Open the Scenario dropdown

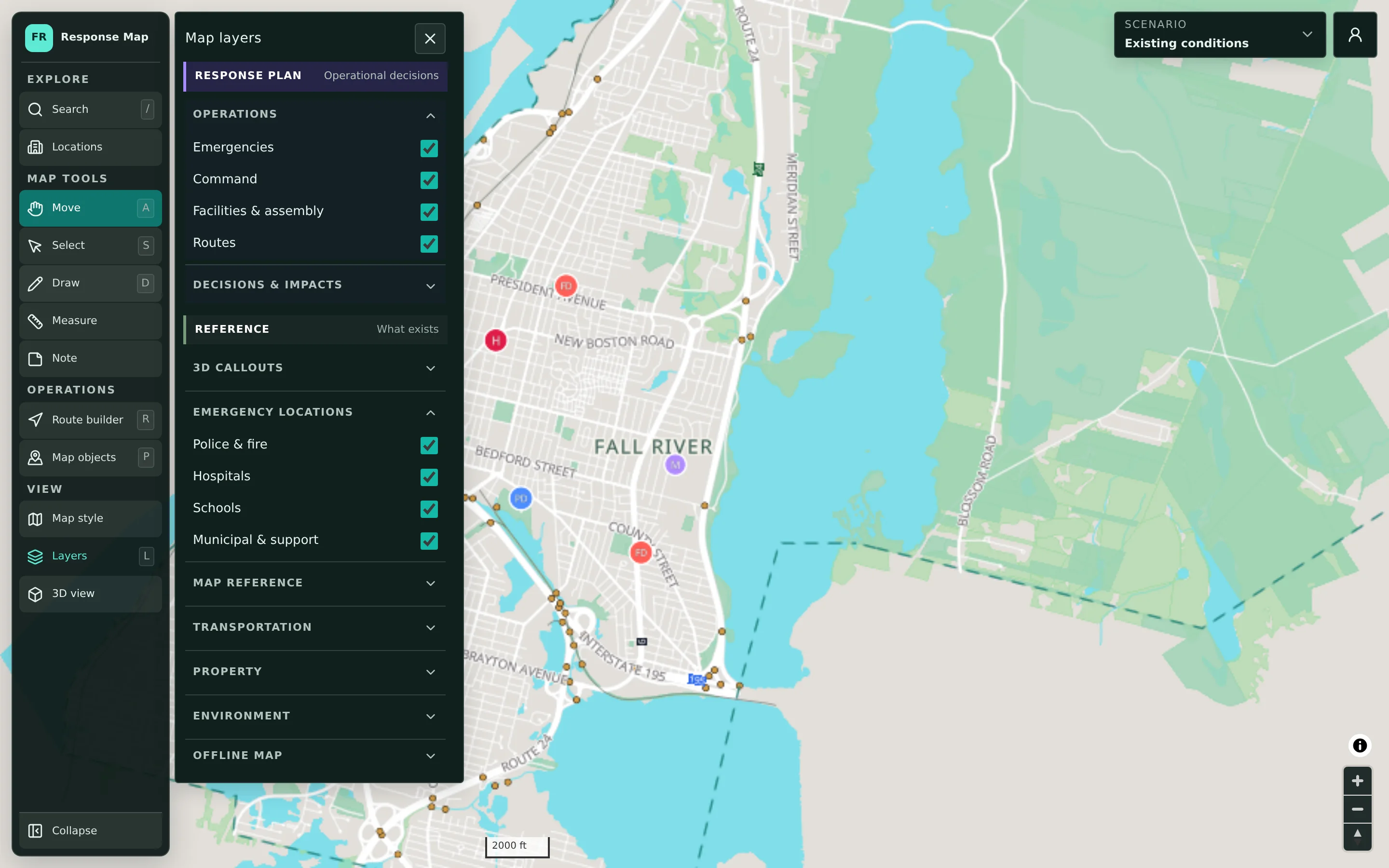pyautogui.click(x=1219, y=34)
